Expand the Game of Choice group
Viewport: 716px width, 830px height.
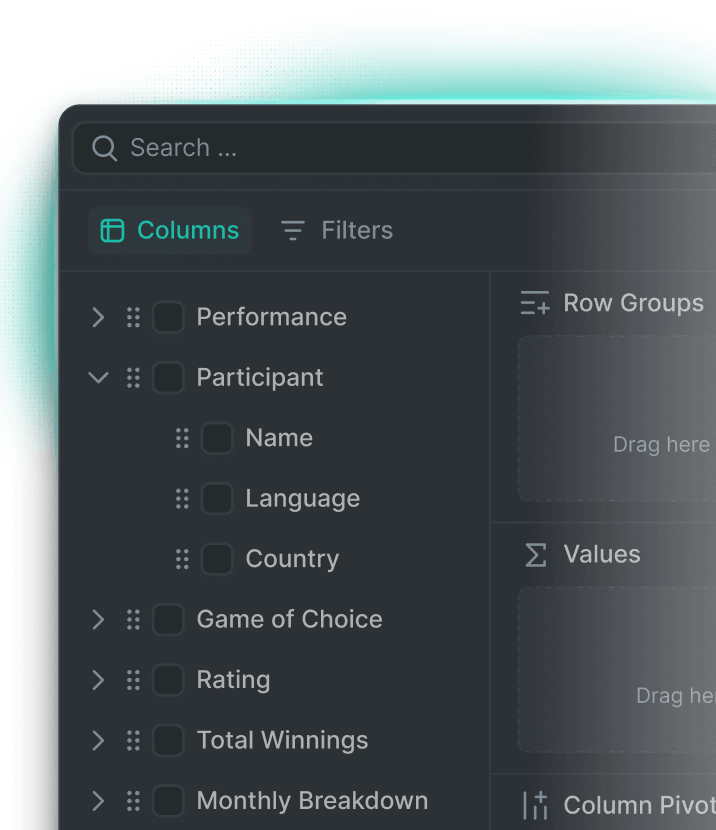pos(98,620)
